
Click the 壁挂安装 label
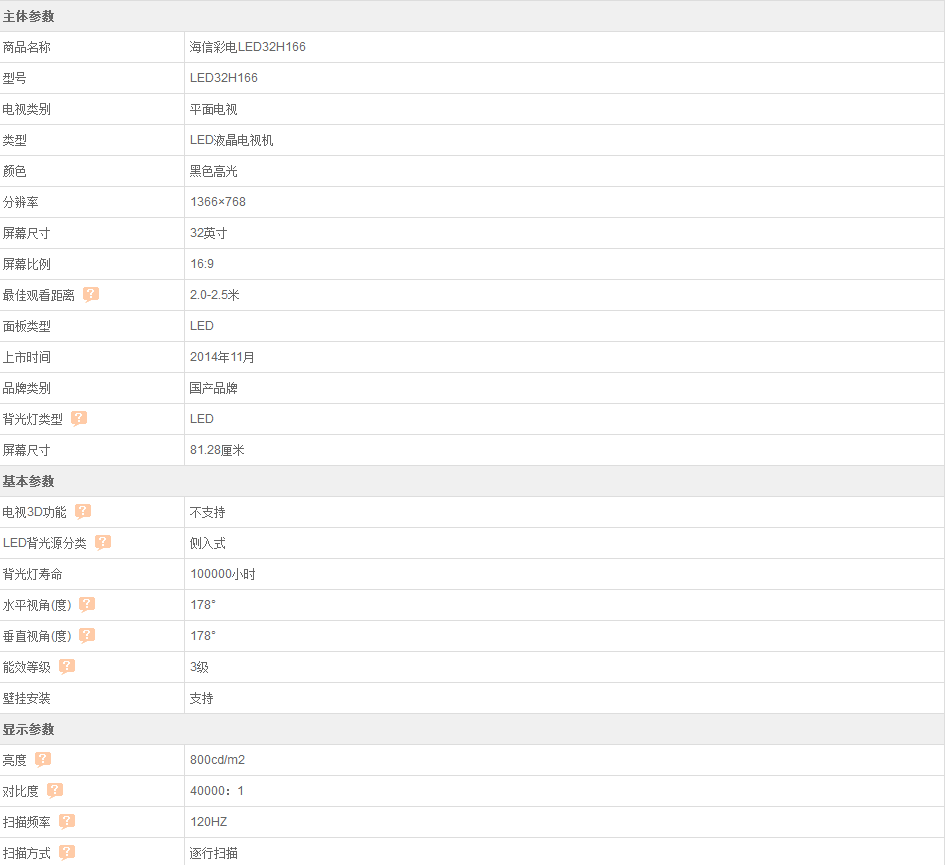(27, 698)
